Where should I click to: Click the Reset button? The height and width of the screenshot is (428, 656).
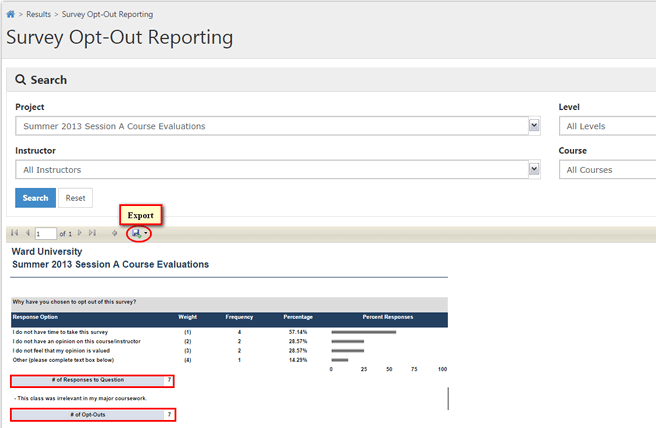[x=75, y=198]
